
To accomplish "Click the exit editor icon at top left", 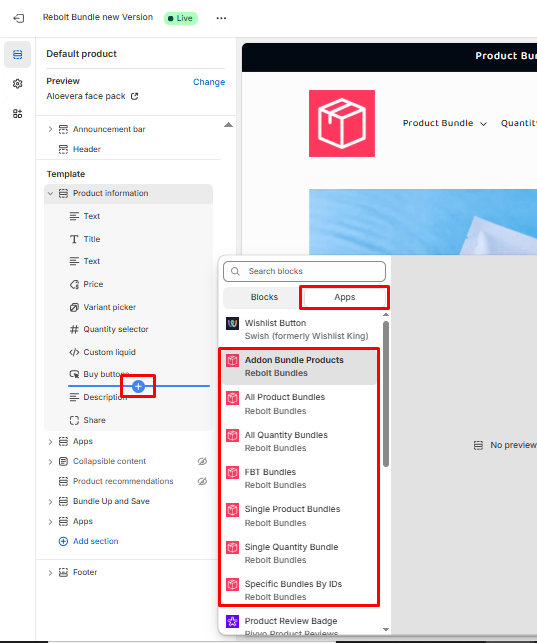I will pos(19,18).
